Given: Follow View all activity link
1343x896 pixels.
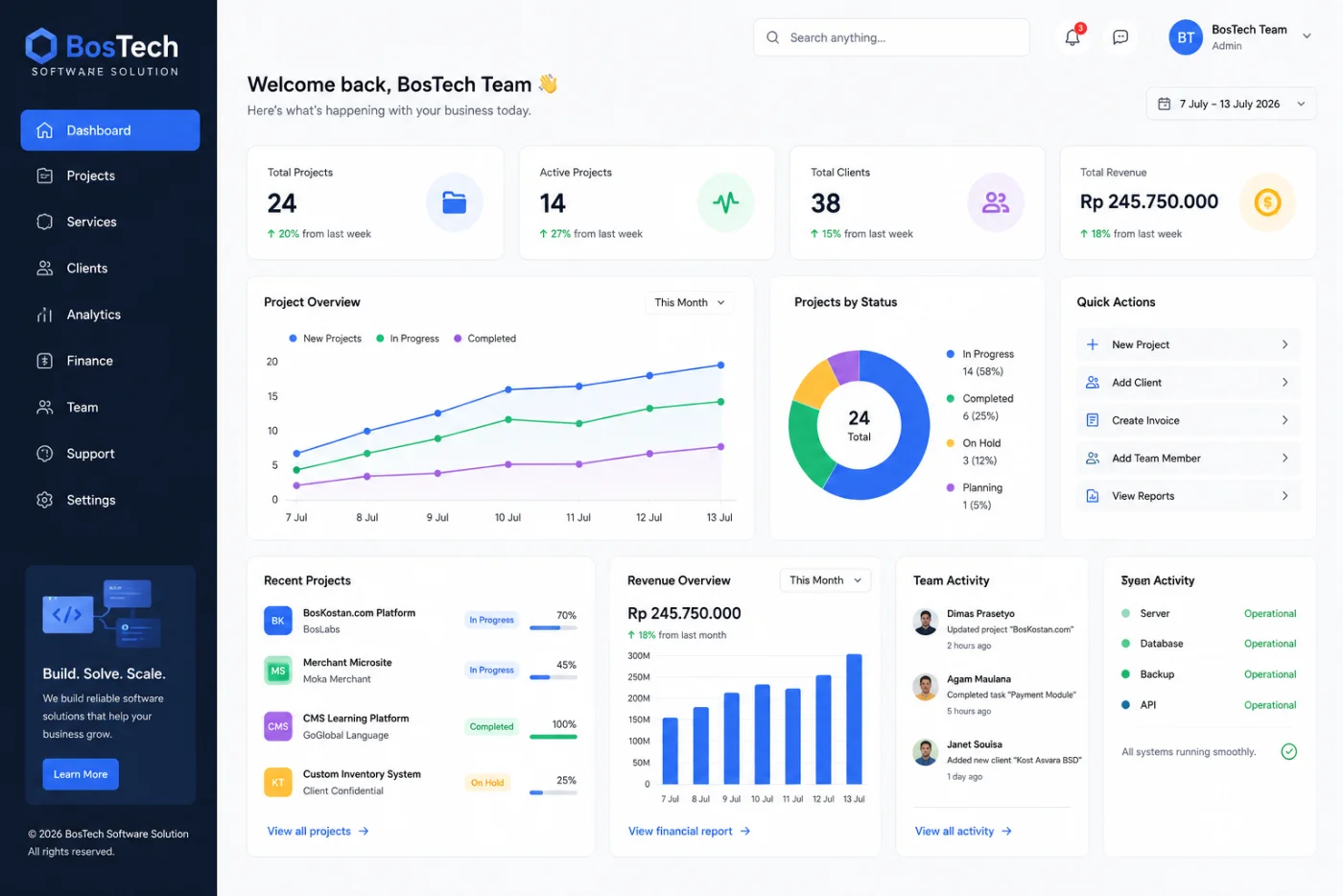Looking at the screenshot, I should 963,831.
